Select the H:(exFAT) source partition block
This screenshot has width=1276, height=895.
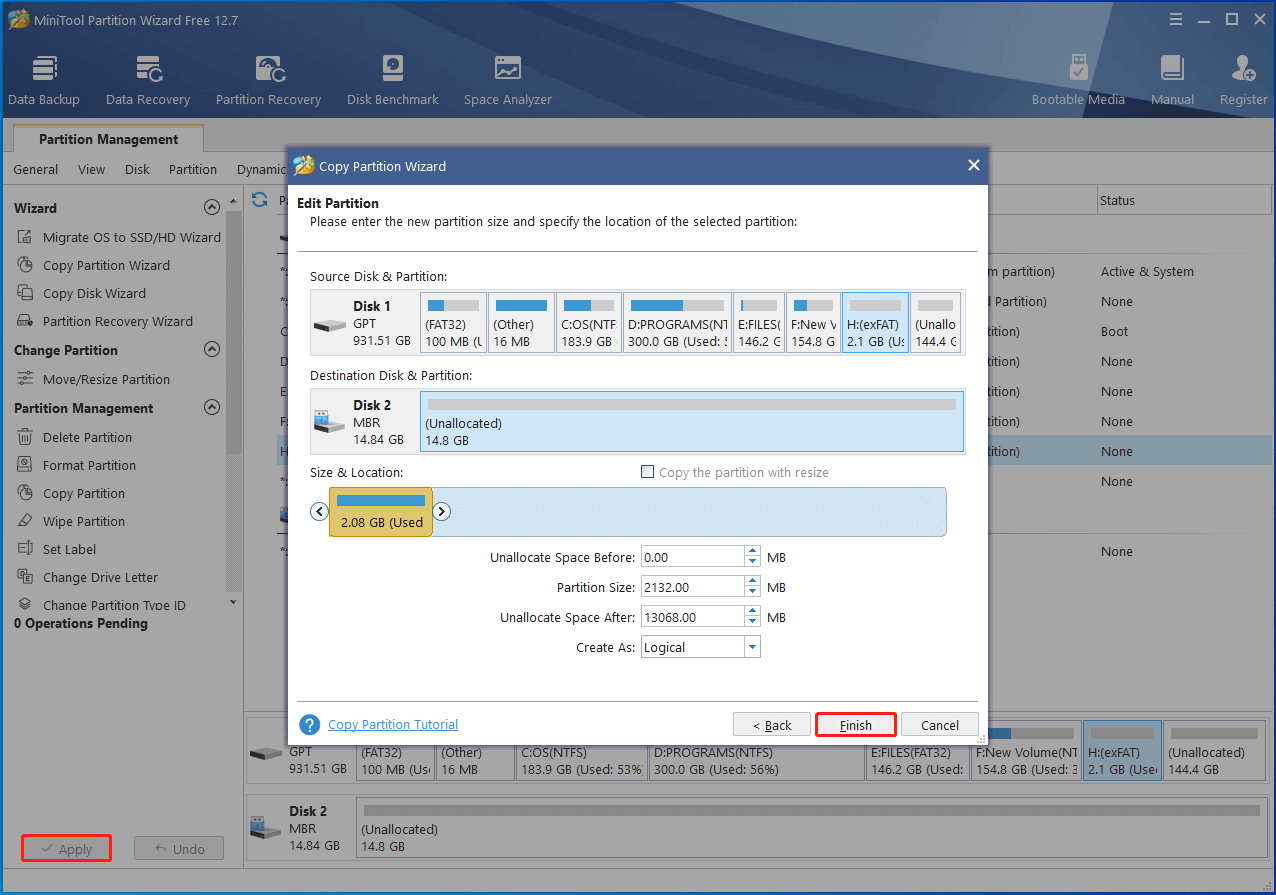(875, 322)
